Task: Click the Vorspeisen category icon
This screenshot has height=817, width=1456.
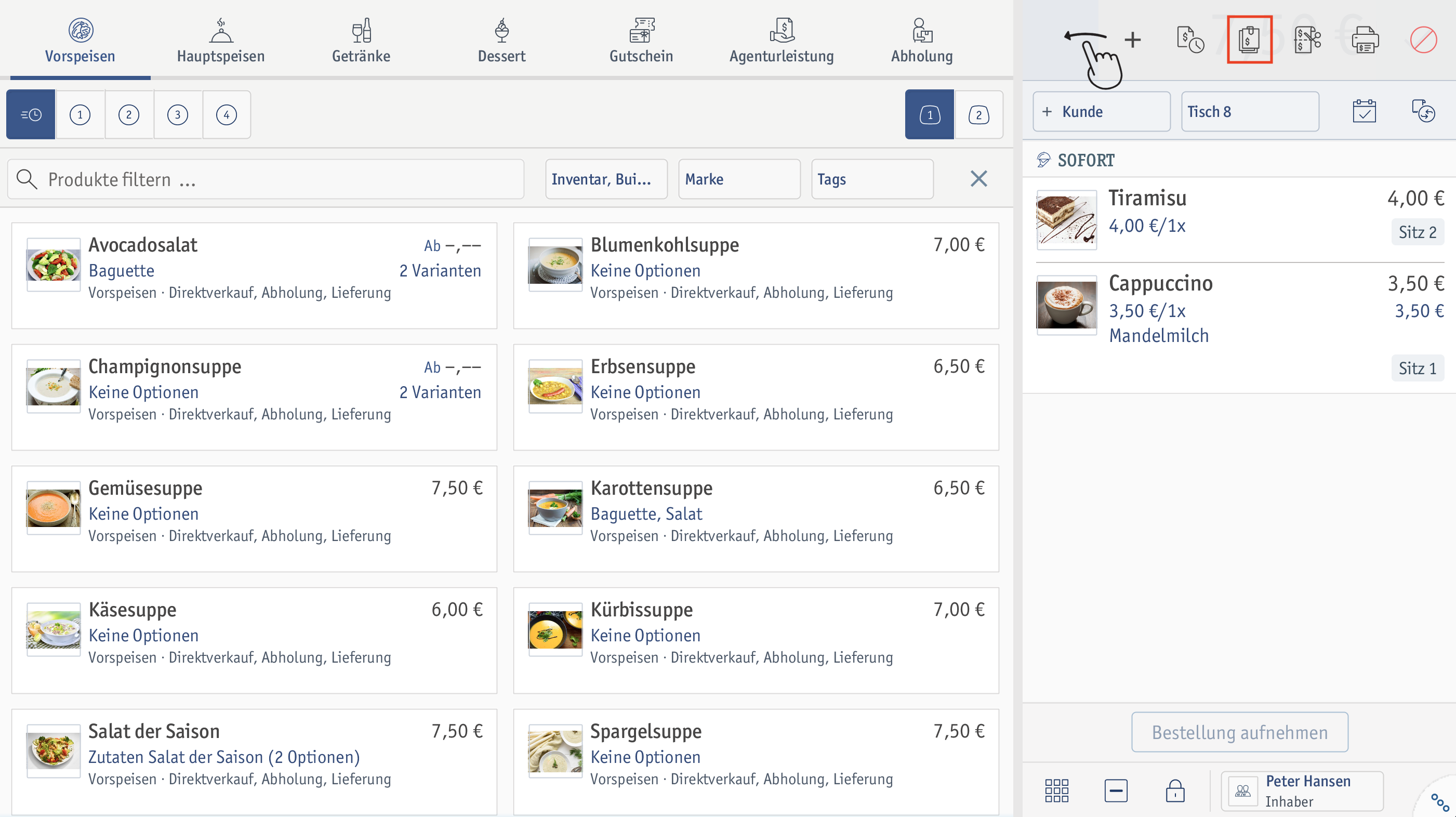Action: (x=81, y=30)
